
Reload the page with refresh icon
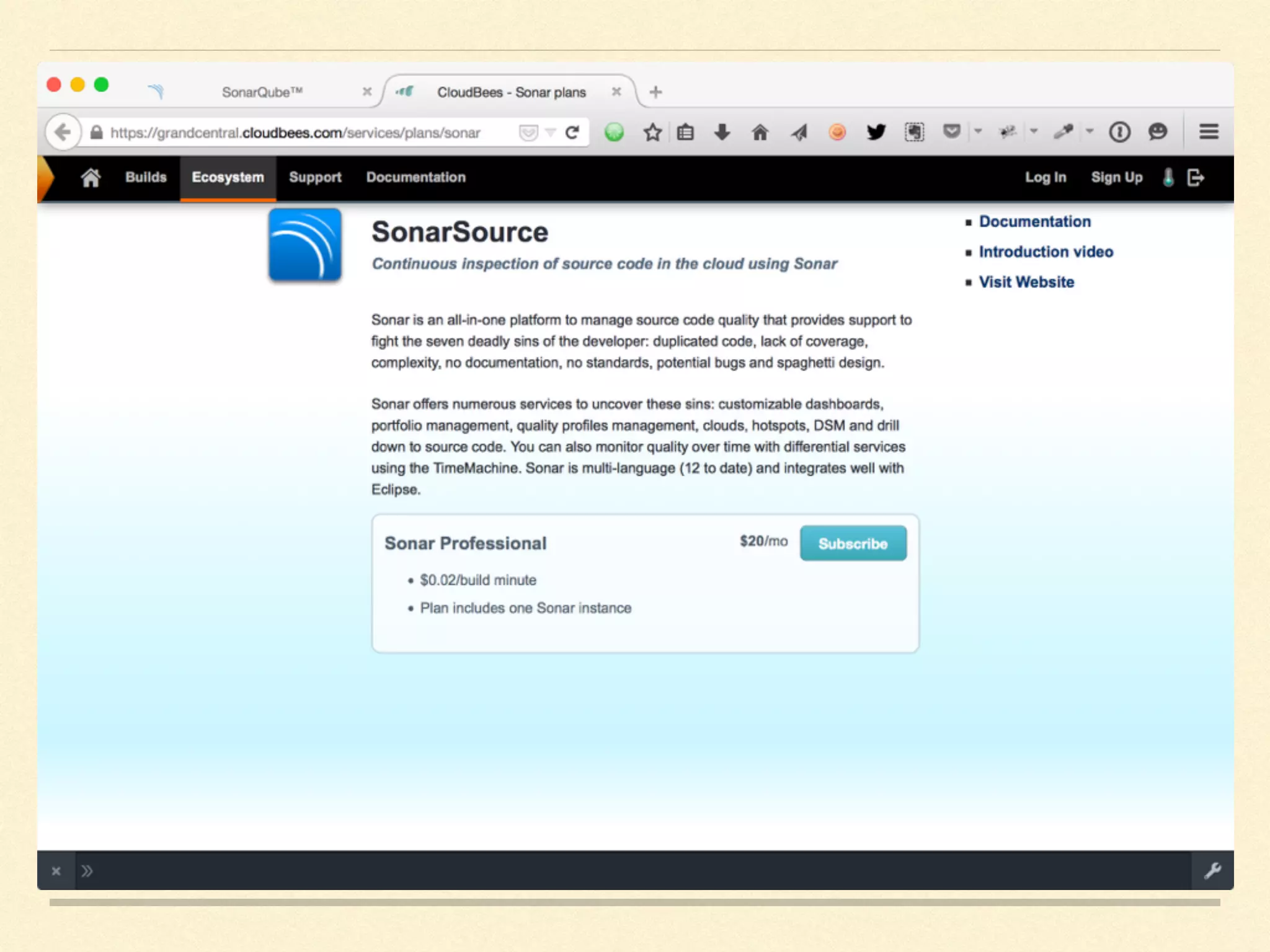pyautogui.click(x=572, y=132)
